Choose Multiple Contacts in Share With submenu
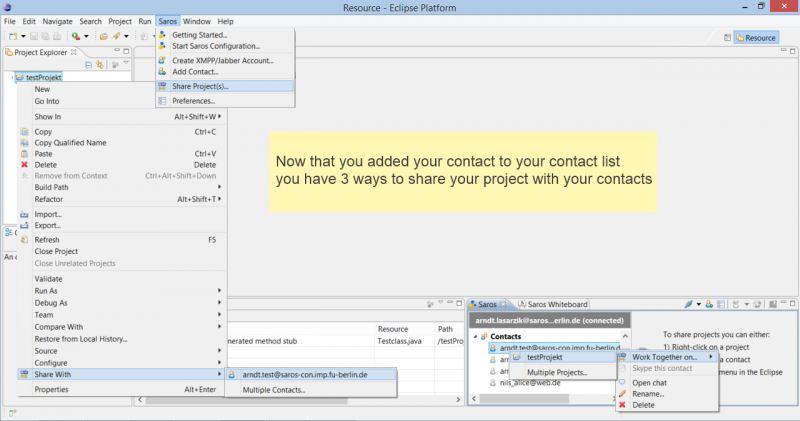 tap(311, 390)
